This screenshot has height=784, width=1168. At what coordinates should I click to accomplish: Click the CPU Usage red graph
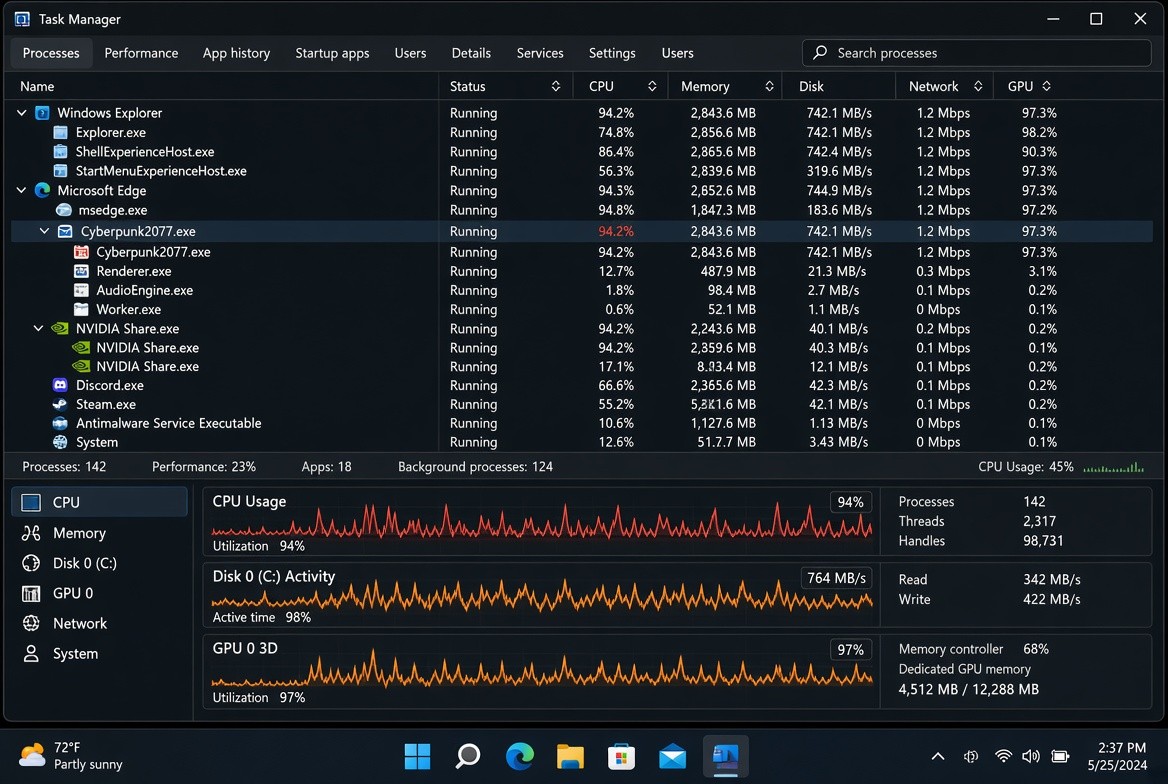coord(542,521)
